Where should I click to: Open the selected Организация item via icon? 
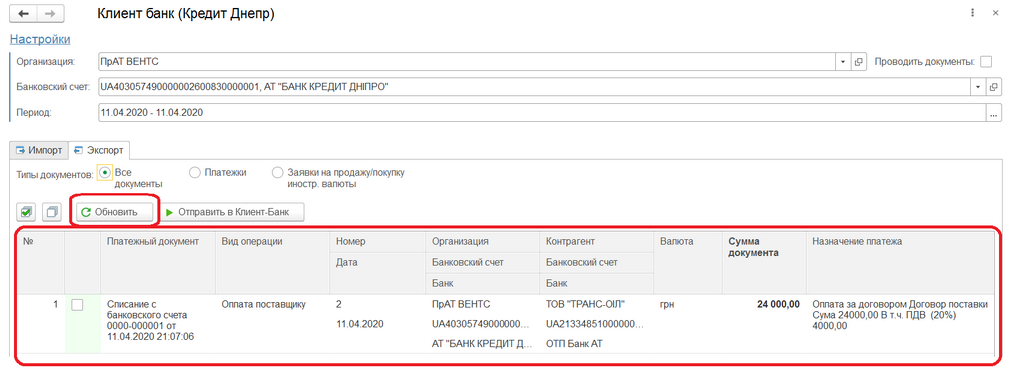(x=858, y=62)
